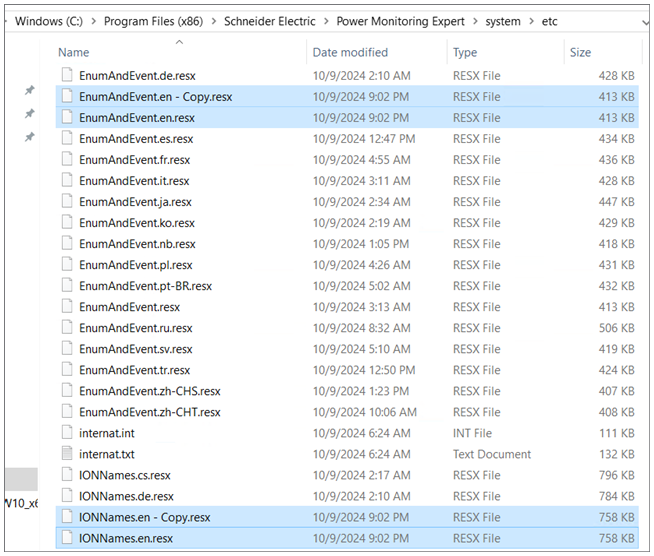Click the EnumAndEvent.nb.resx file icon
The width and height of the screenshot is (654, 556).
pyautogui.click(x=67, y=243)
